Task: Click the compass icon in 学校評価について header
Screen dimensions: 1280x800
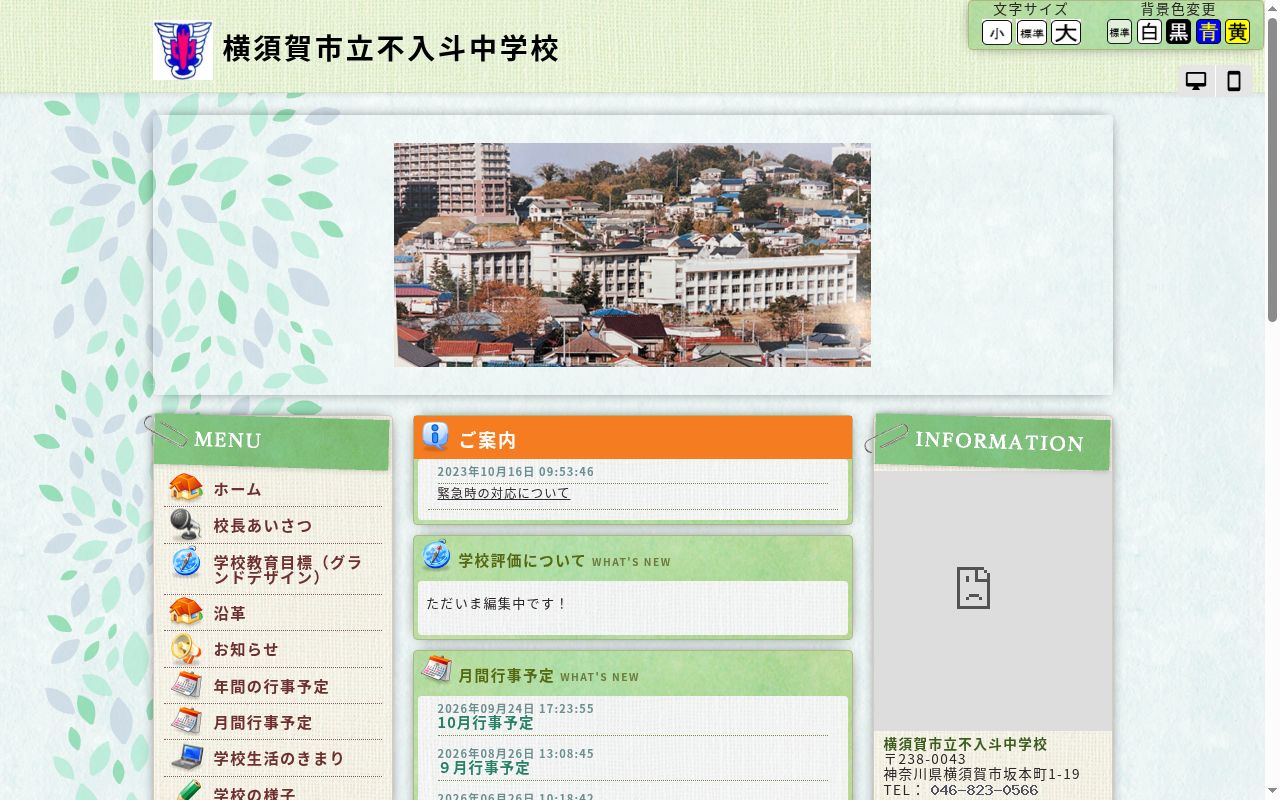Action: [436, 556]
